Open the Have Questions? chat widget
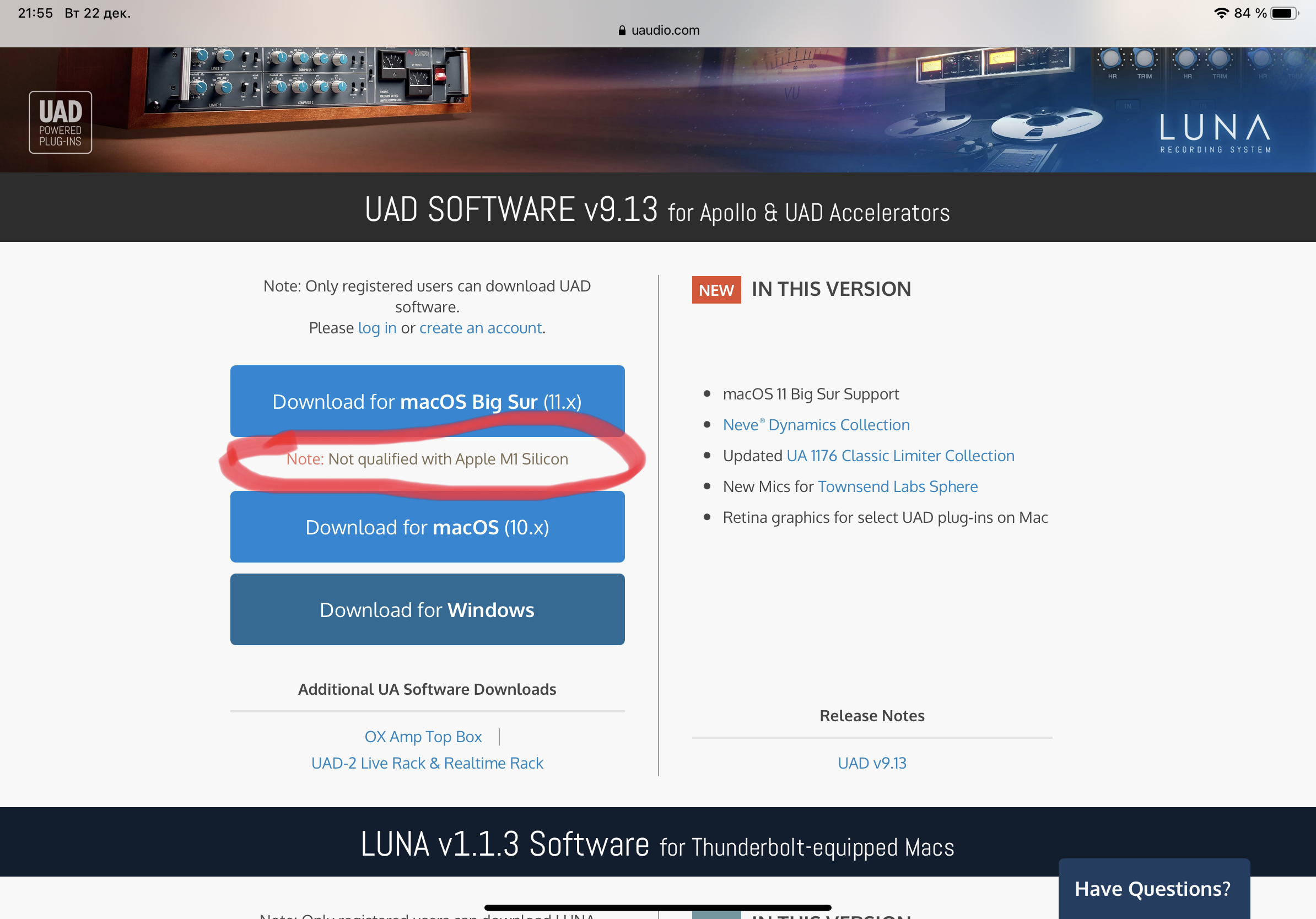 pos(1153,889)
